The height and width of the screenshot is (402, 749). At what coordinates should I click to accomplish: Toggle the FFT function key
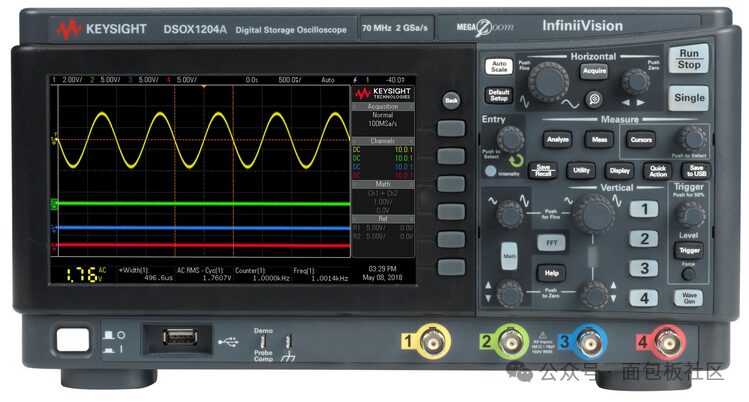click(551, 243)
